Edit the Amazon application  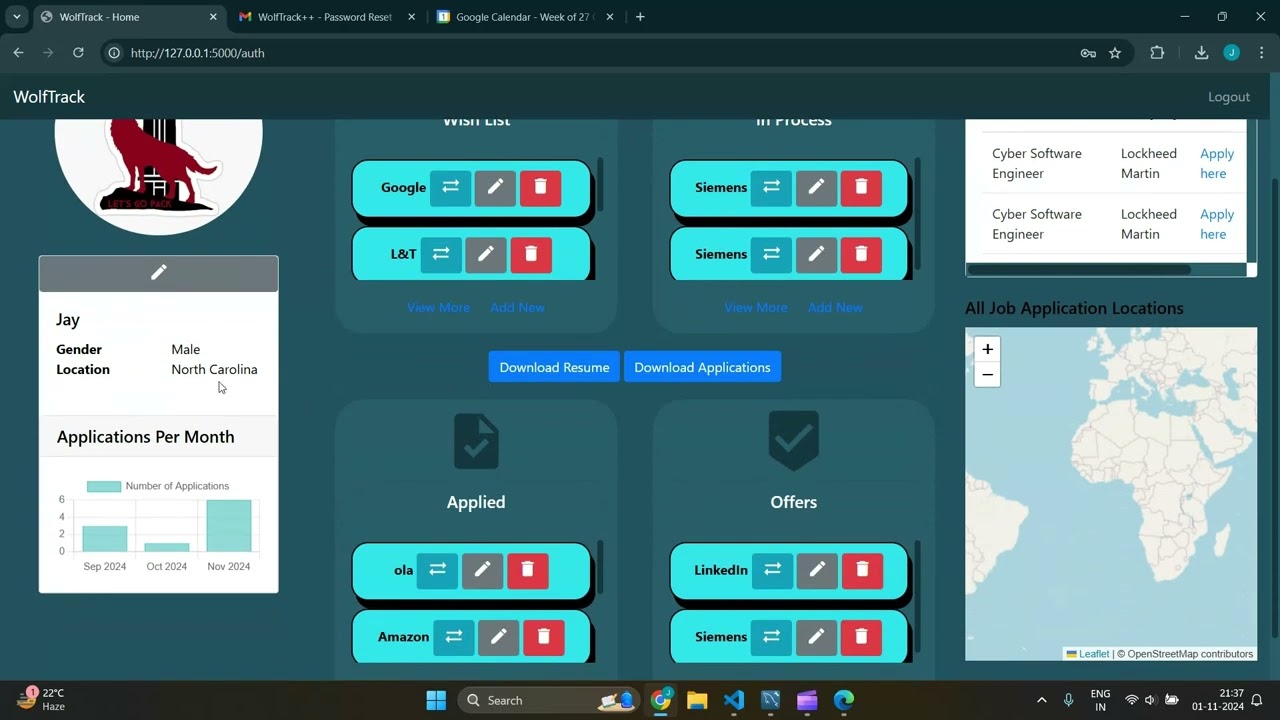click(498, 637)
